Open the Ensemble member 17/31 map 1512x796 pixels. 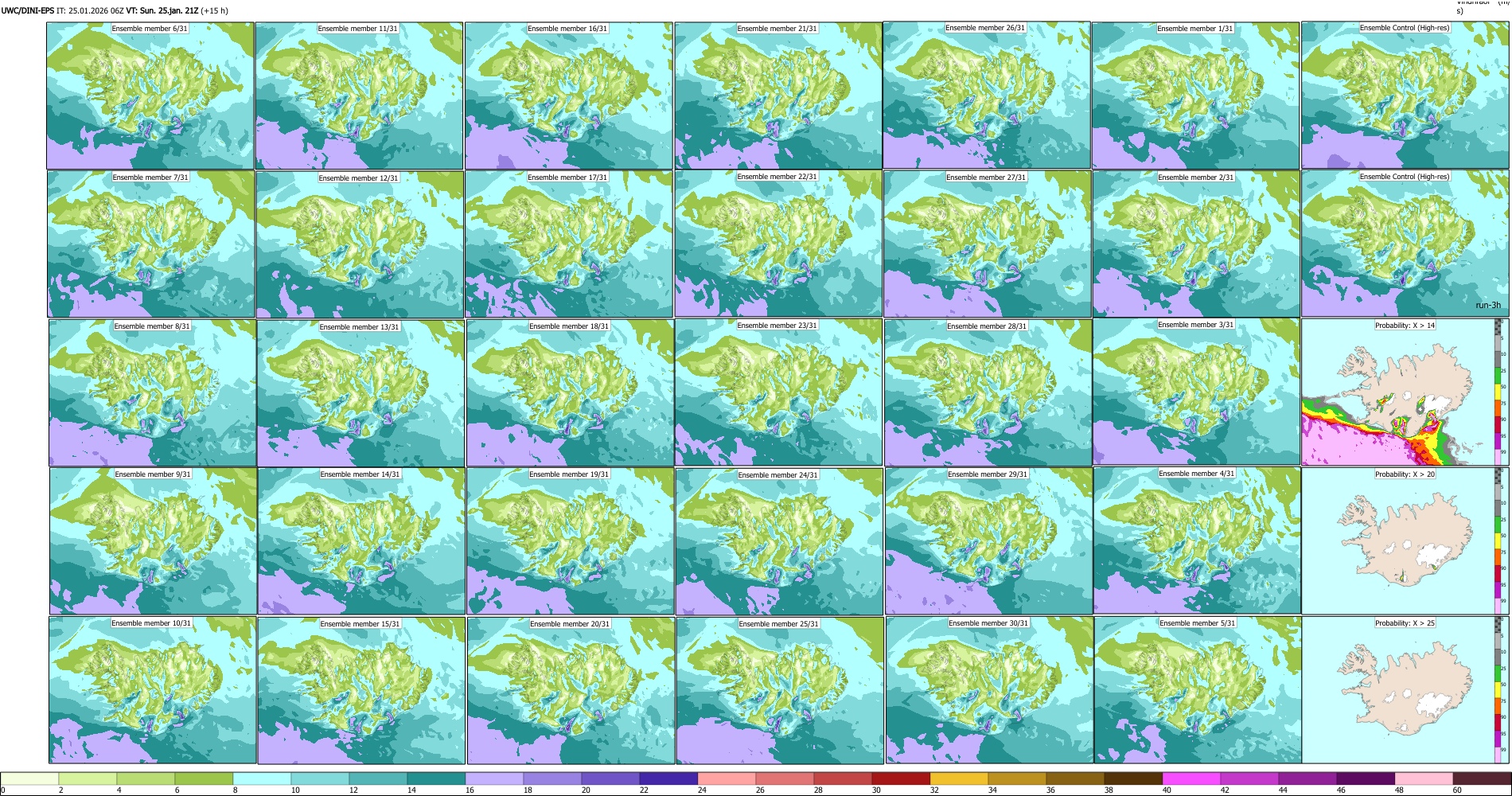click(x=569, y=244)
